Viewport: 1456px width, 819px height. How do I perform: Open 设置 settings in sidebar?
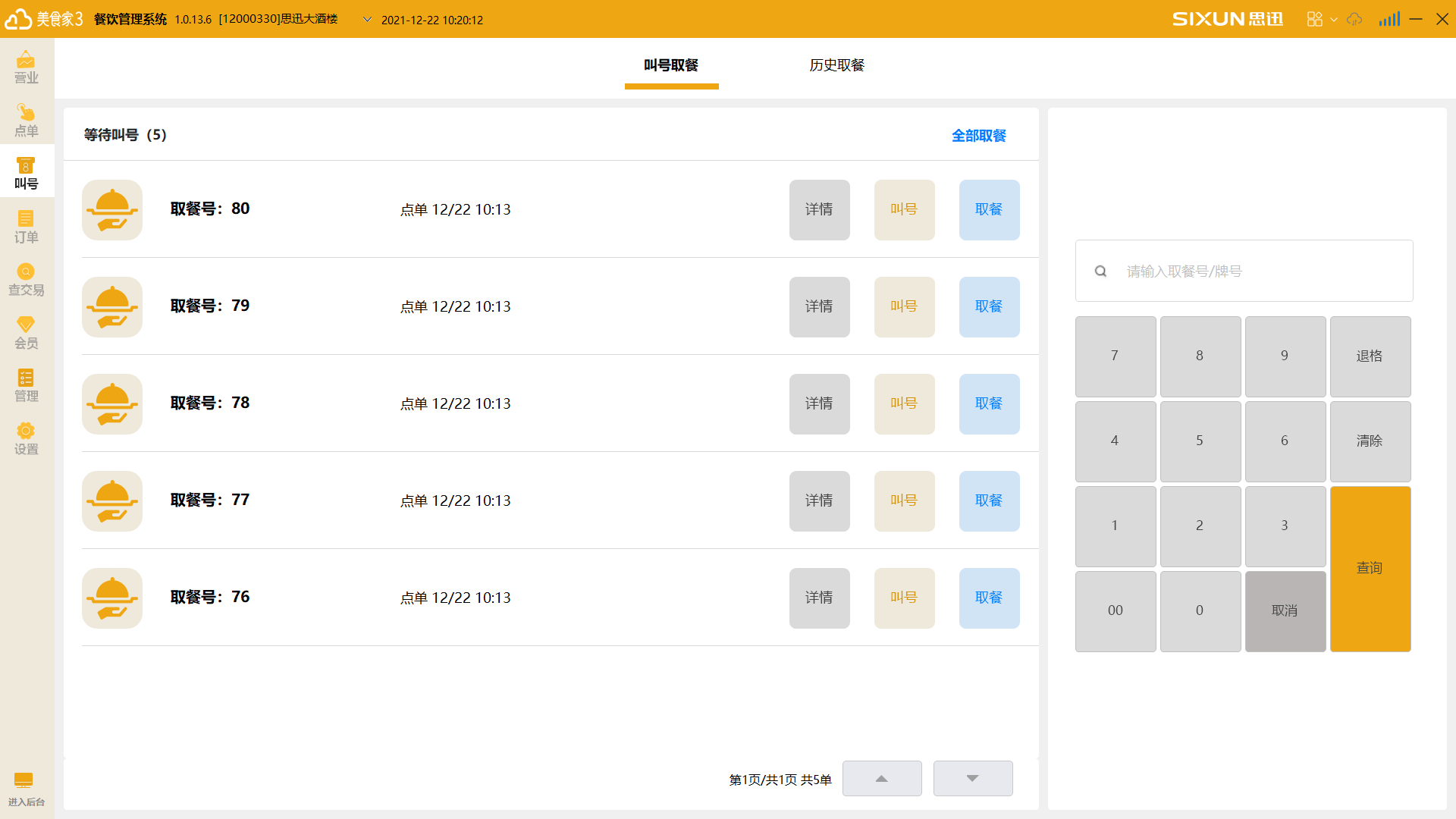[x=27, y=438]
